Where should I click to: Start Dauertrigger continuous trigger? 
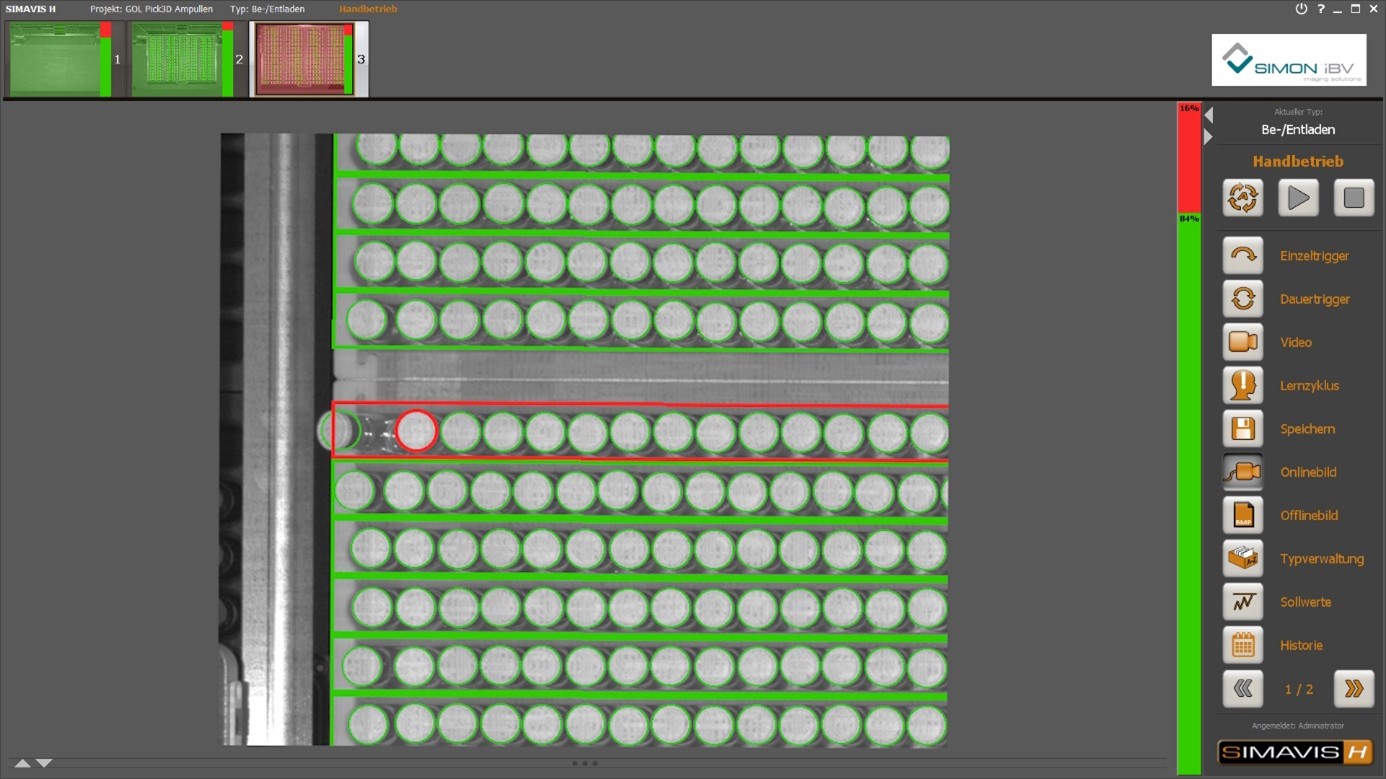point(1243,299)
